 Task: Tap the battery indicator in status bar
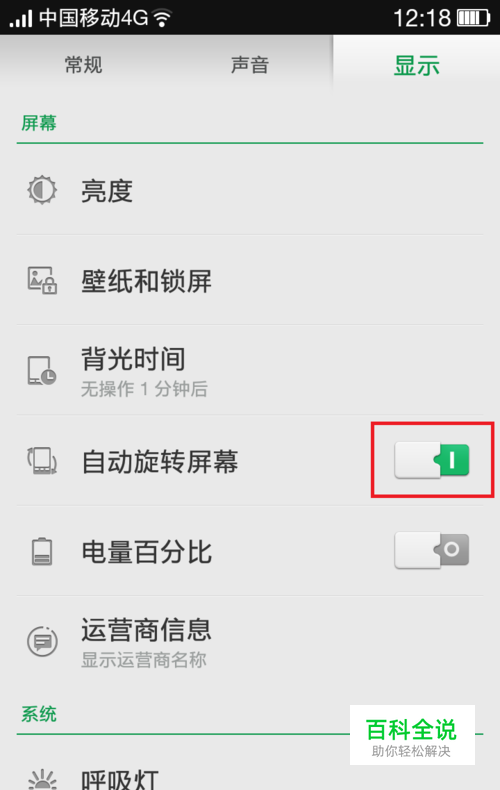click(473, 18)
